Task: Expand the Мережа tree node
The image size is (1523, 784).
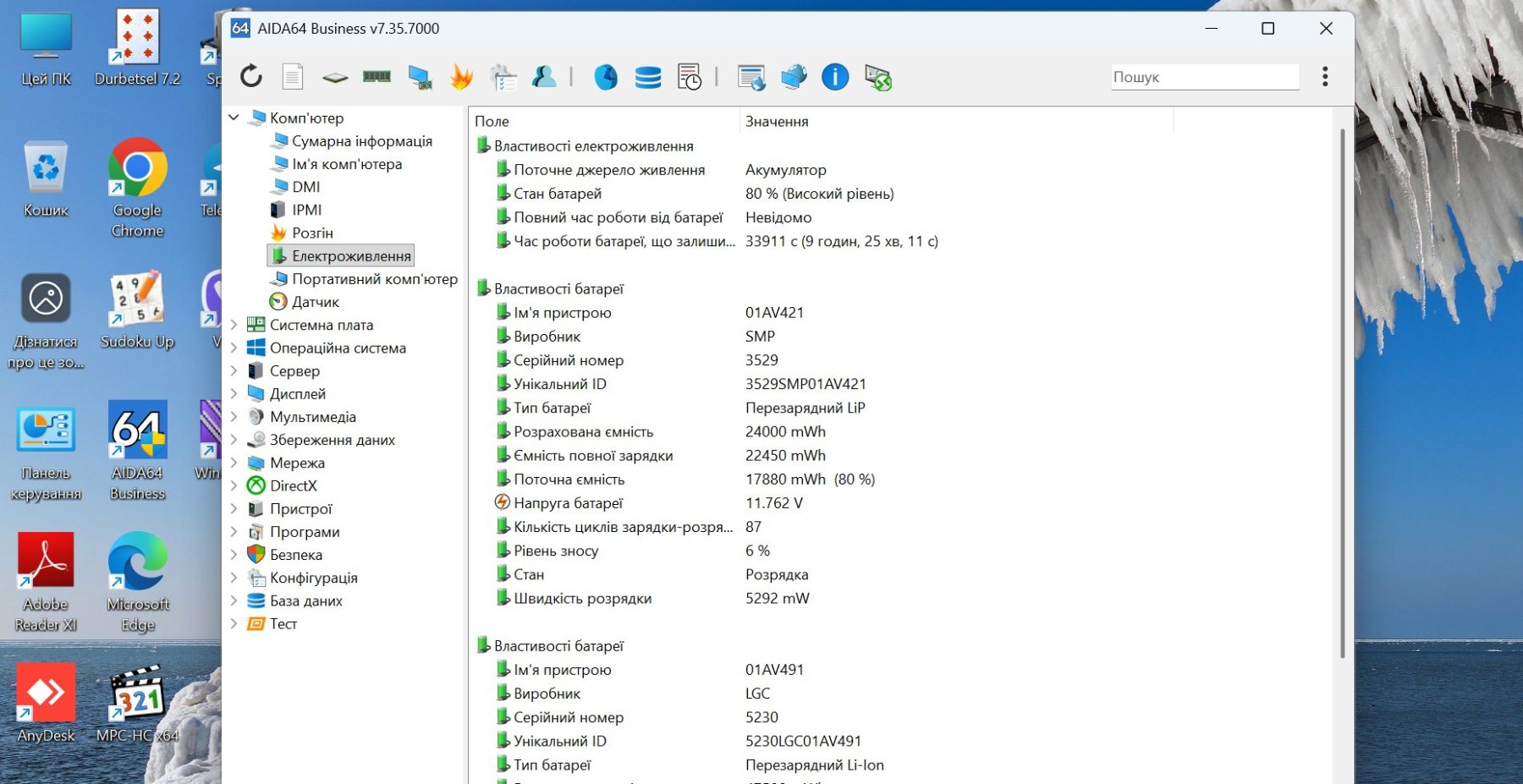Action: [x=234, y=463]
